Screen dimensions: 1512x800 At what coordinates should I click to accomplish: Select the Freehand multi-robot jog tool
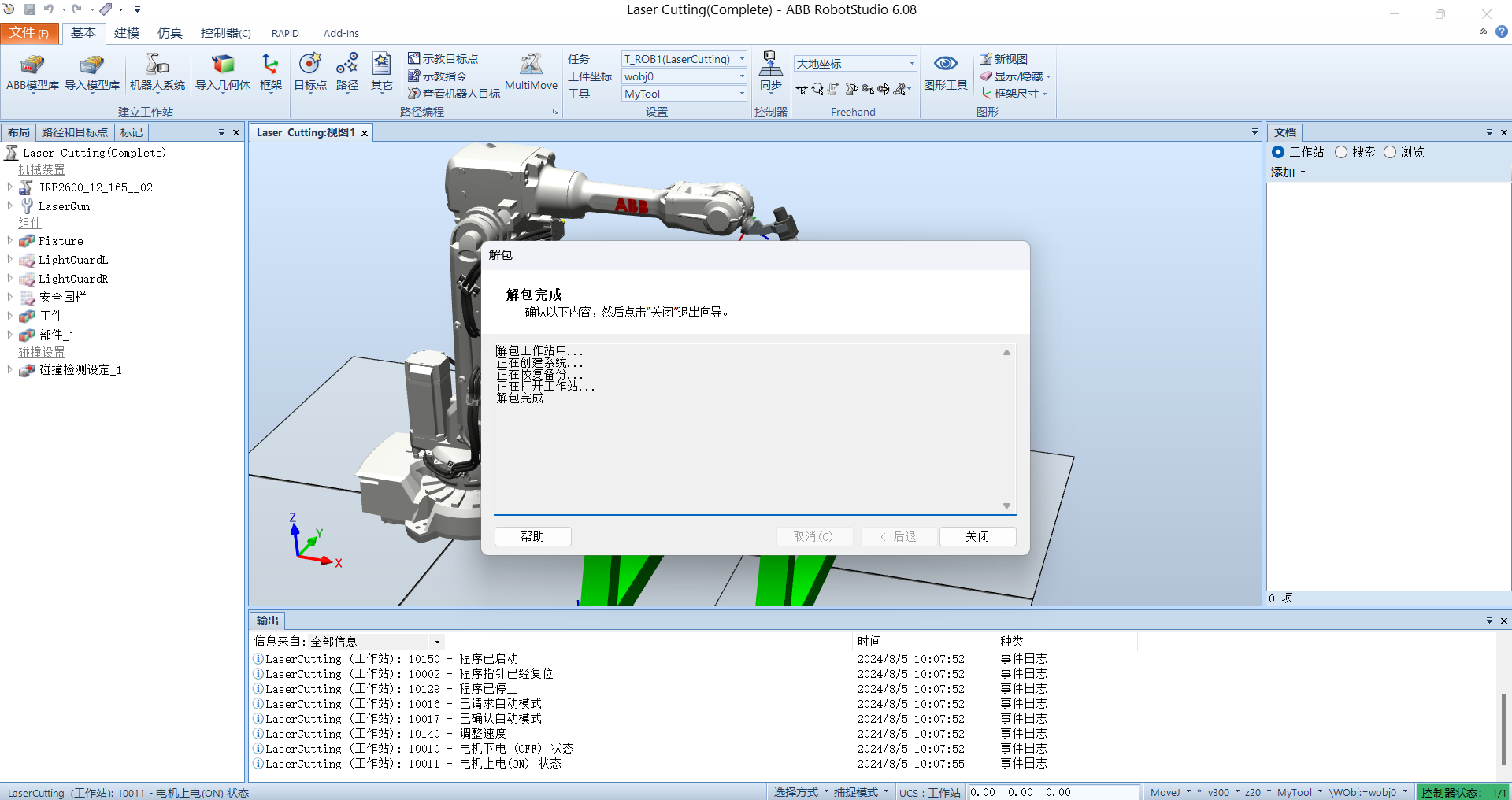[902, 90]
